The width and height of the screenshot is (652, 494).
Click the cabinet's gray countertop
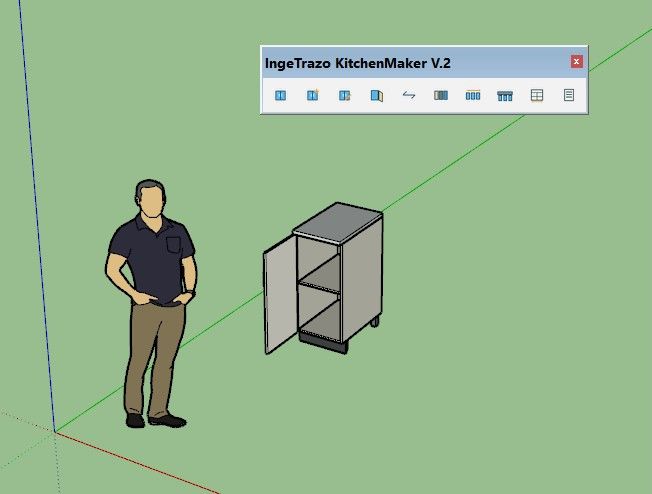tap(338, 223)
